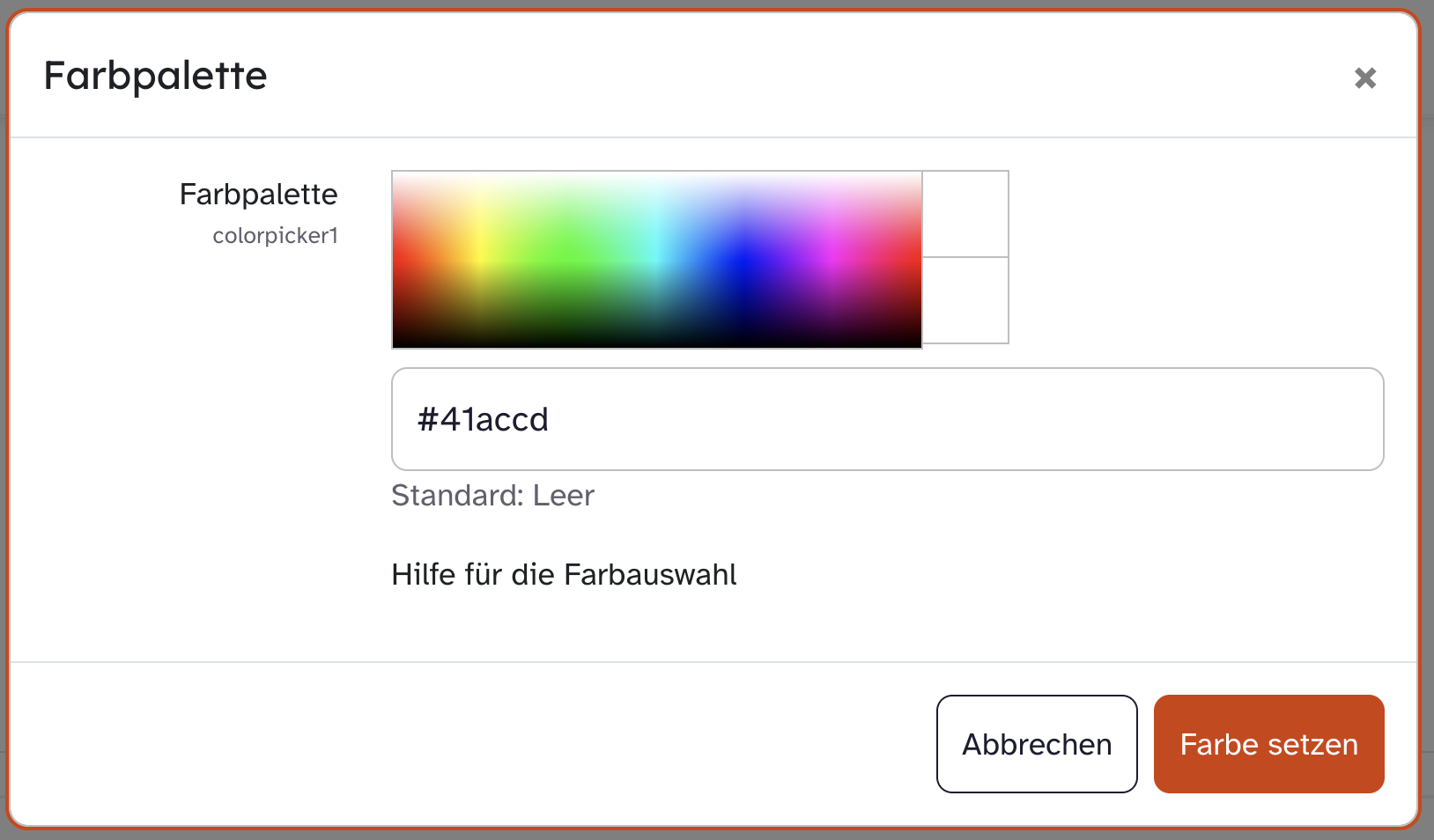Viewport: 1434px width, 840px height.
Task: Pick bright green in the color gradient
Action: pyautogui.click(x=568, y=255)
